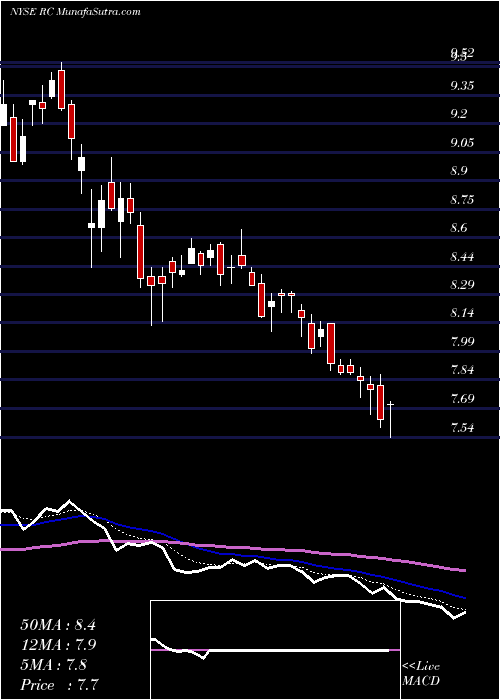The width and height of the screenshot is (500, 700).
Task: Click the 7.84 price axis label
Action: pos(464,370)
